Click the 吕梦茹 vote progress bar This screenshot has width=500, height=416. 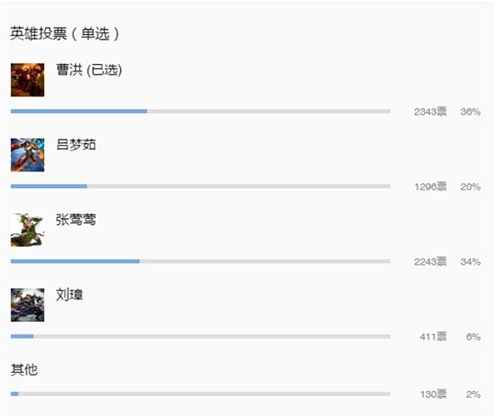(x=201, y=186)
